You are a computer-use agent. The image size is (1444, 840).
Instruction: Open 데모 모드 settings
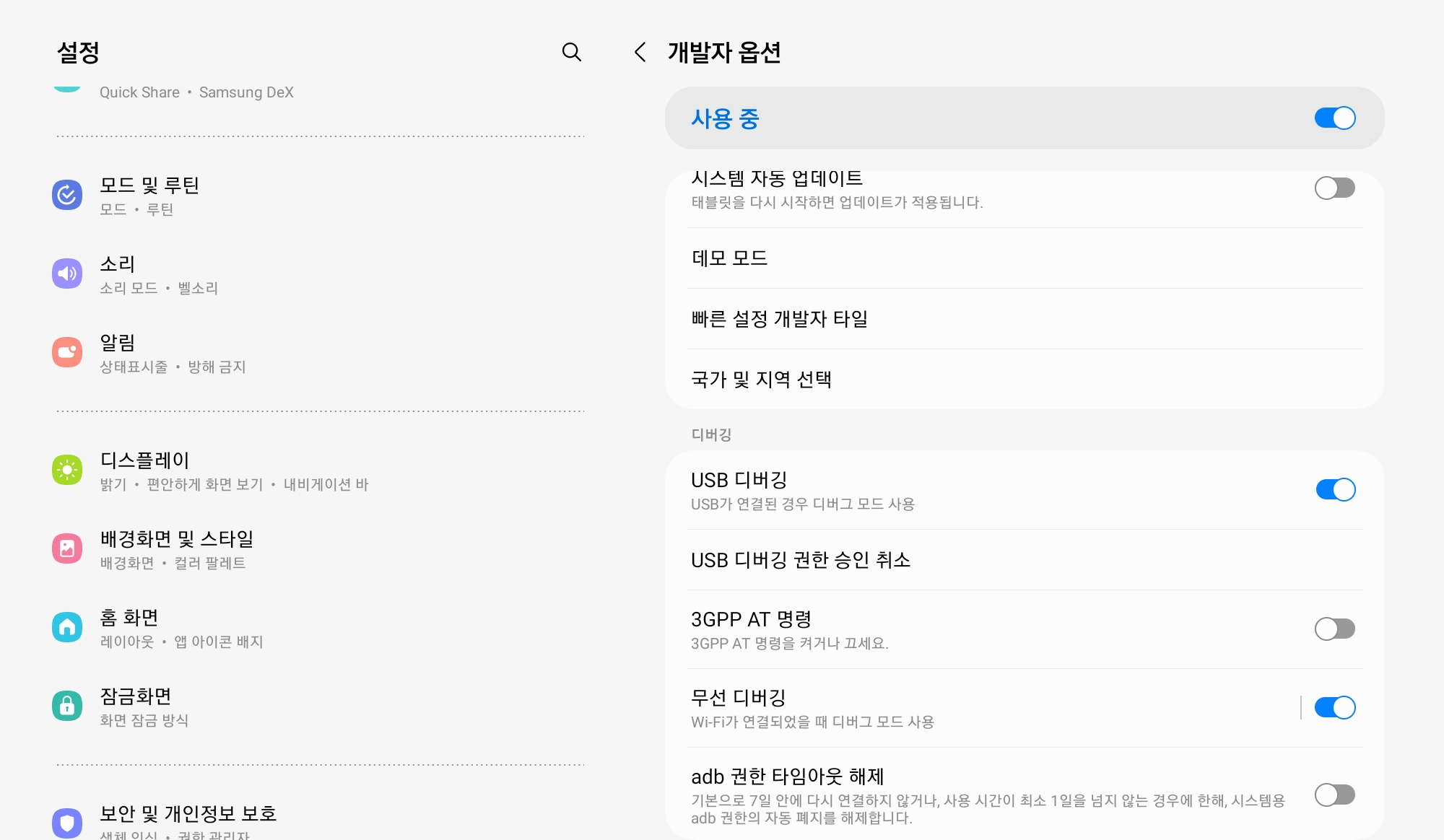click(x=729, y=258)
